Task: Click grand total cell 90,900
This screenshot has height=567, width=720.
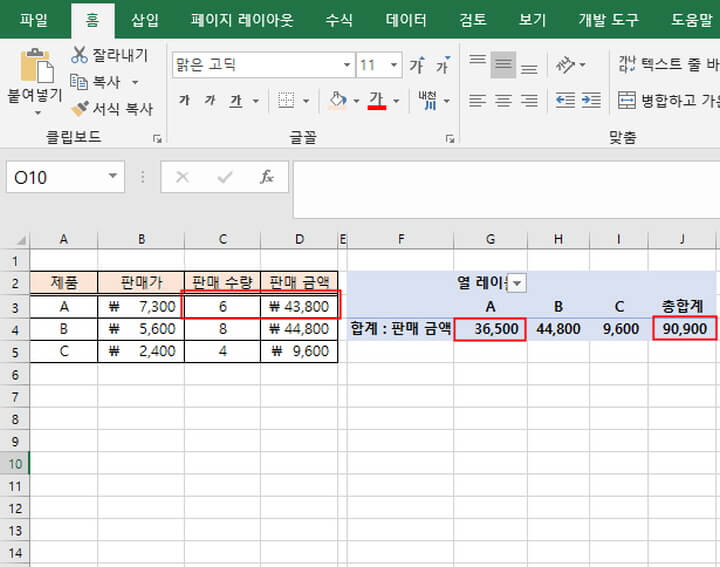Action: (x=684, y=329)
